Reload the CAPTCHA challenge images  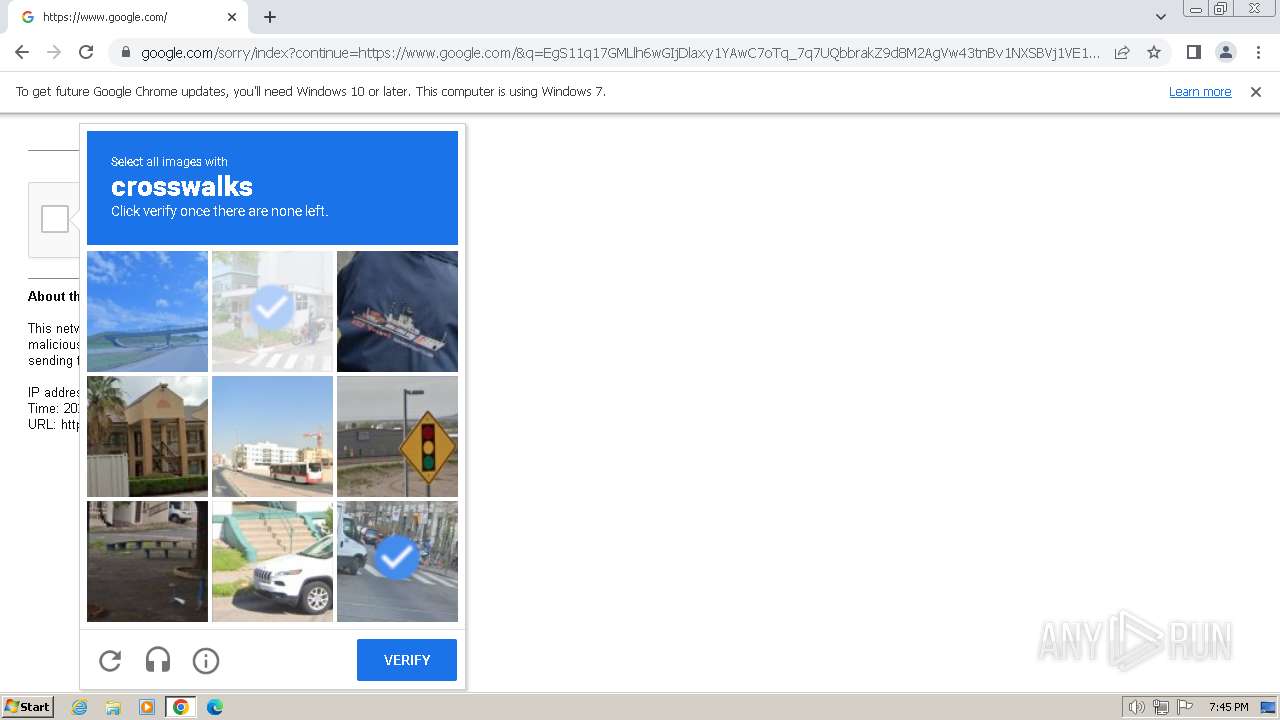click(x=110, y=660)
